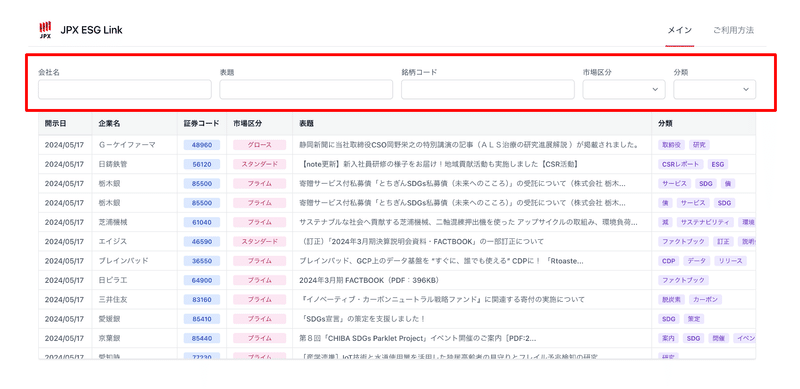Screen dimensions: 800x389
Task: Click the JPX ESG Link title
Action: (x=91, y=30)
